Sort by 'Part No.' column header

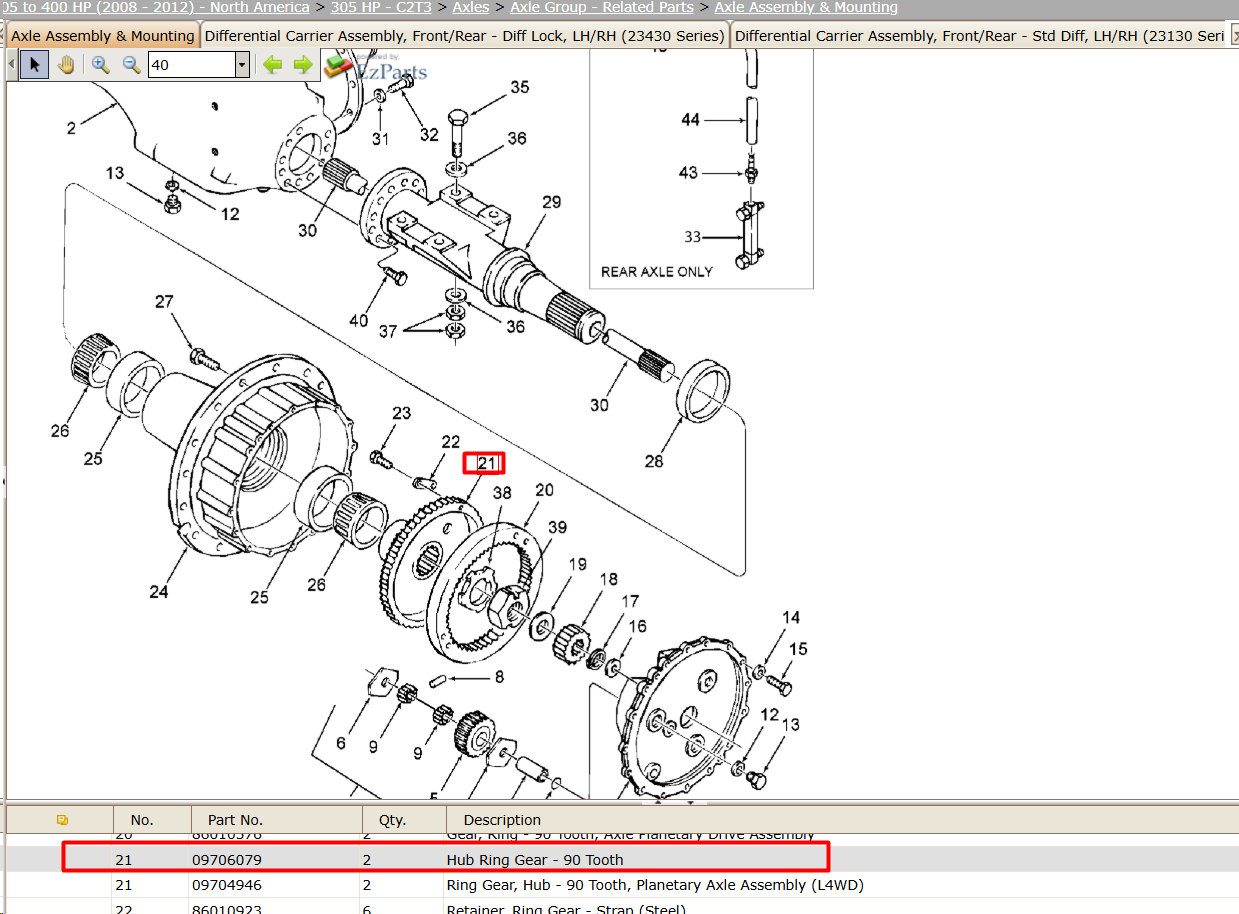point(236,820)
